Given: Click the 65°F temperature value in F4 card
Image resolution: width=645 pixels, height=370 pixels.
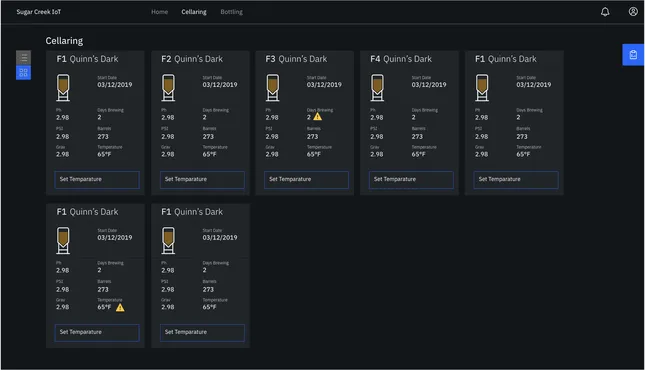Looking at the screenshot, I should pos(419,154).
